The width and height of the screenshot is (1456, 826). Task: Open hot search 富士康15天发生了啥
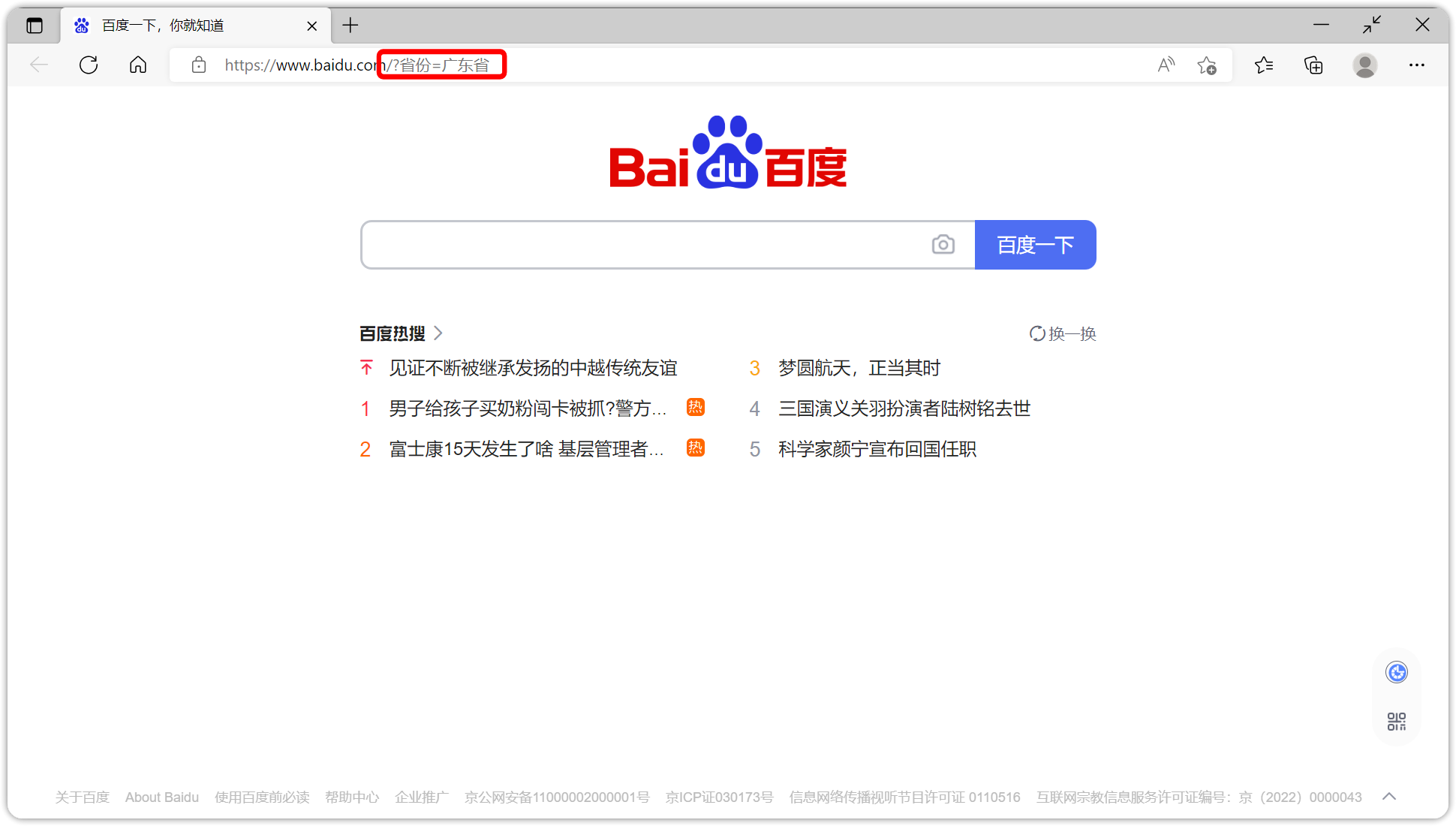click(x=527, y=449)
